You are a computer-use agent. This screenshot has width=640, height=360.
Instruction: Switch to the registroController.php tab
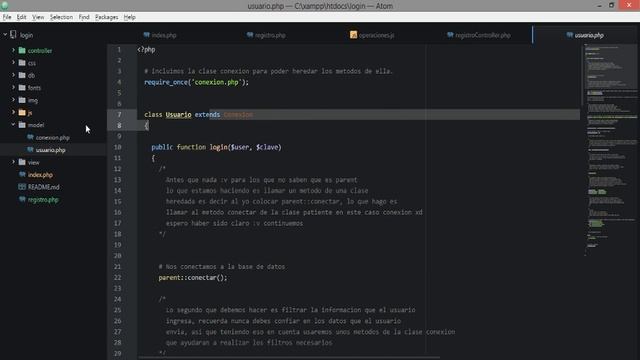point(479,35)
